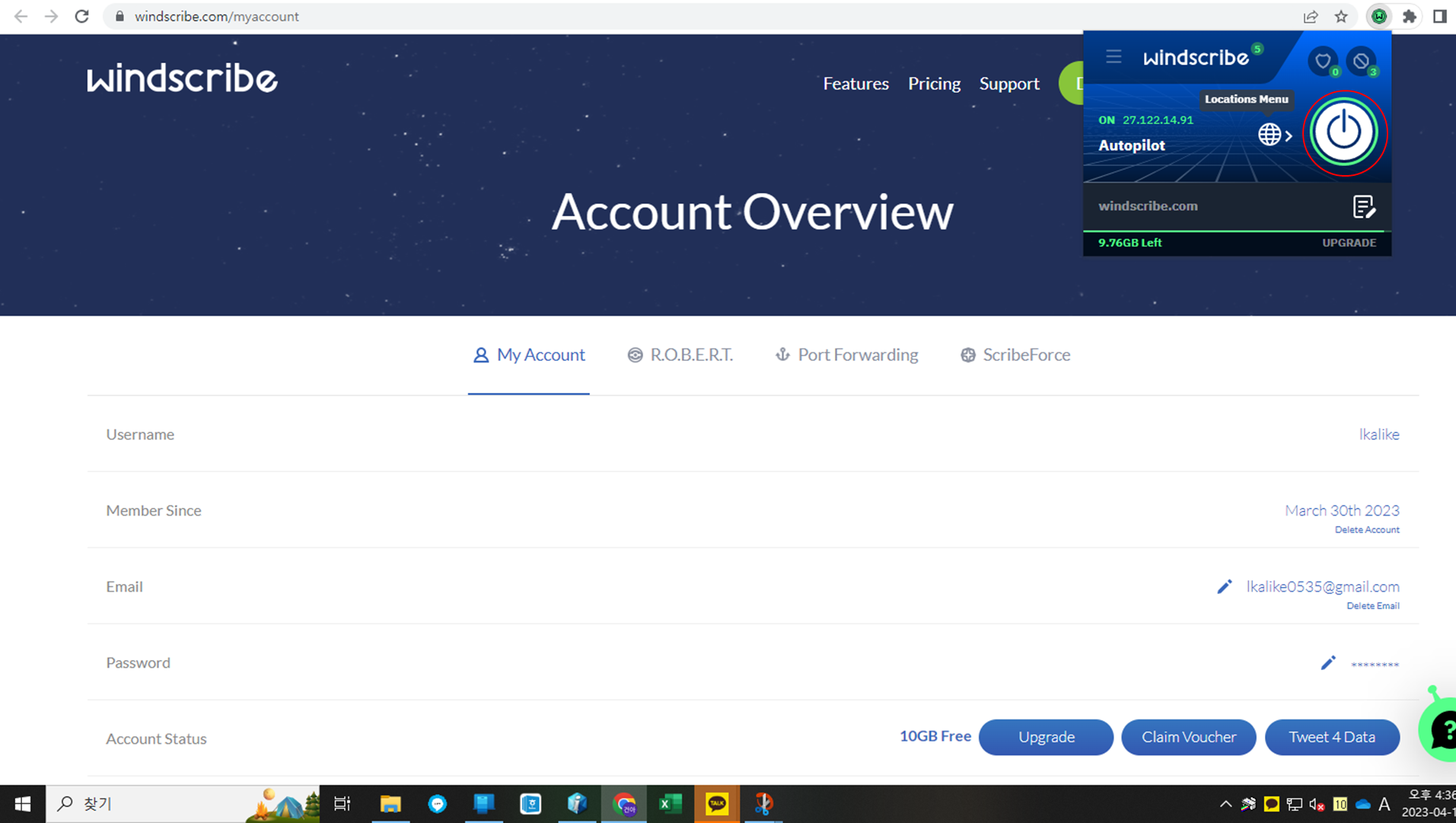
Task: Click the Upgrade button in Account Status
Action: [x=1047, y=737]
